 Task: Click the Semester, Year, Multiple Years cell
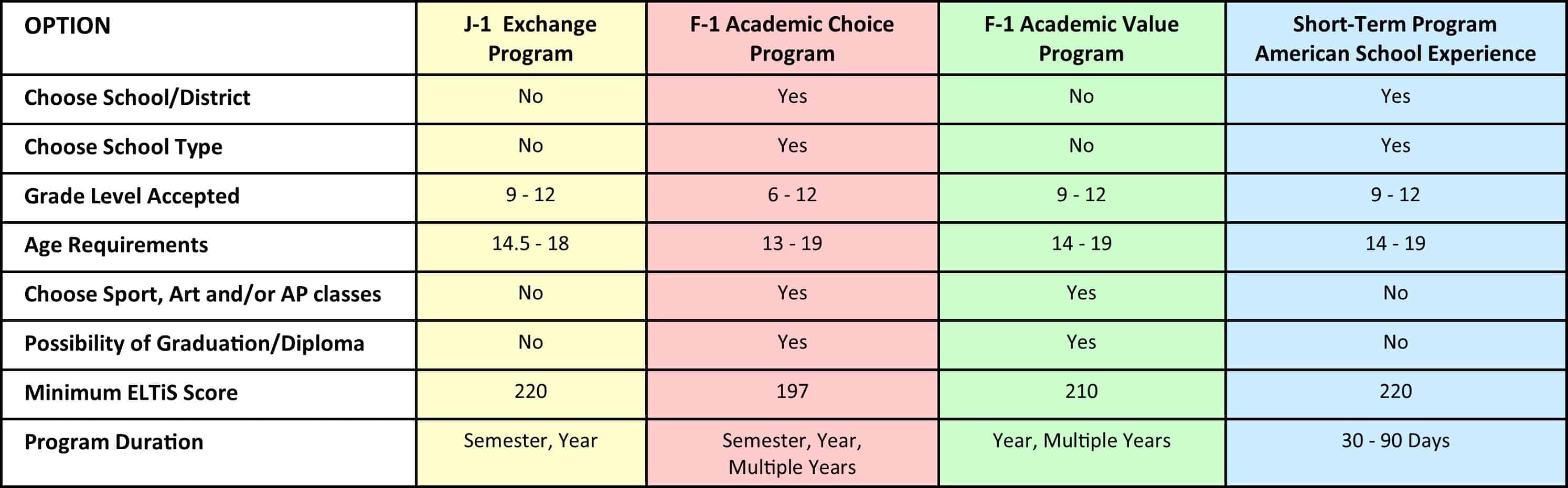792,454
